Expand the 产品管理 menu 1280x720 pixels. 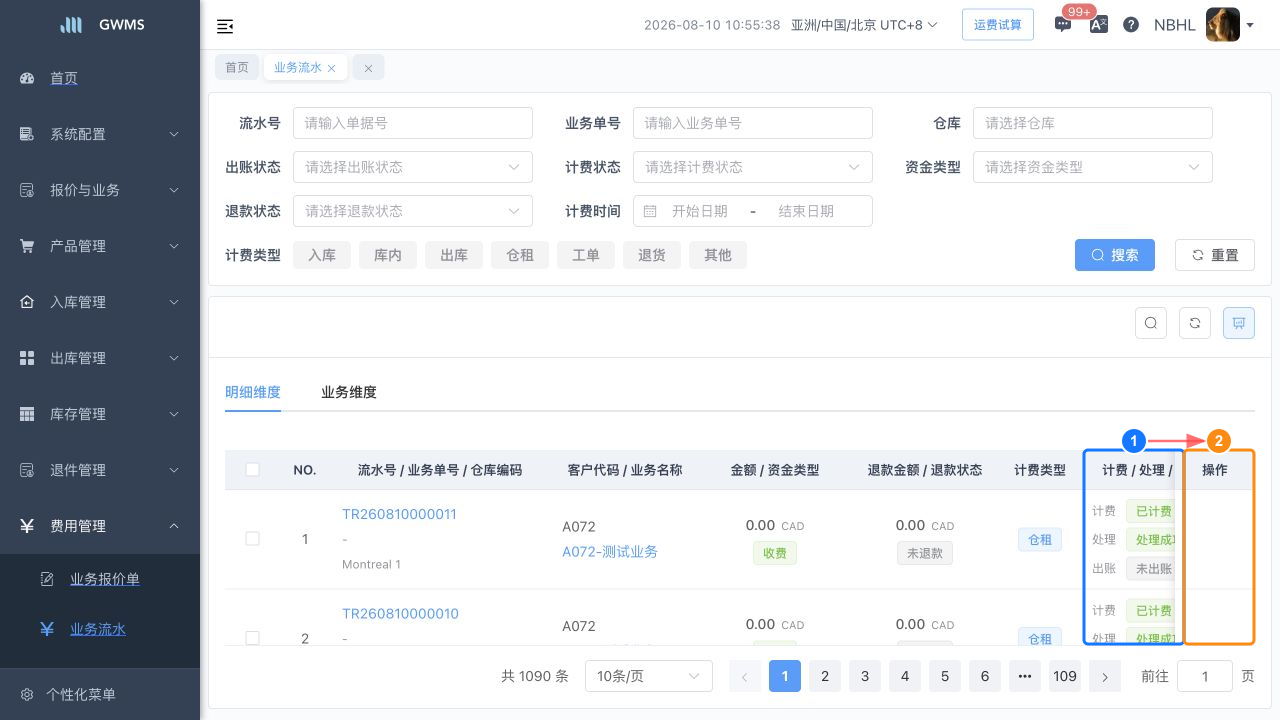coord(100,246)
